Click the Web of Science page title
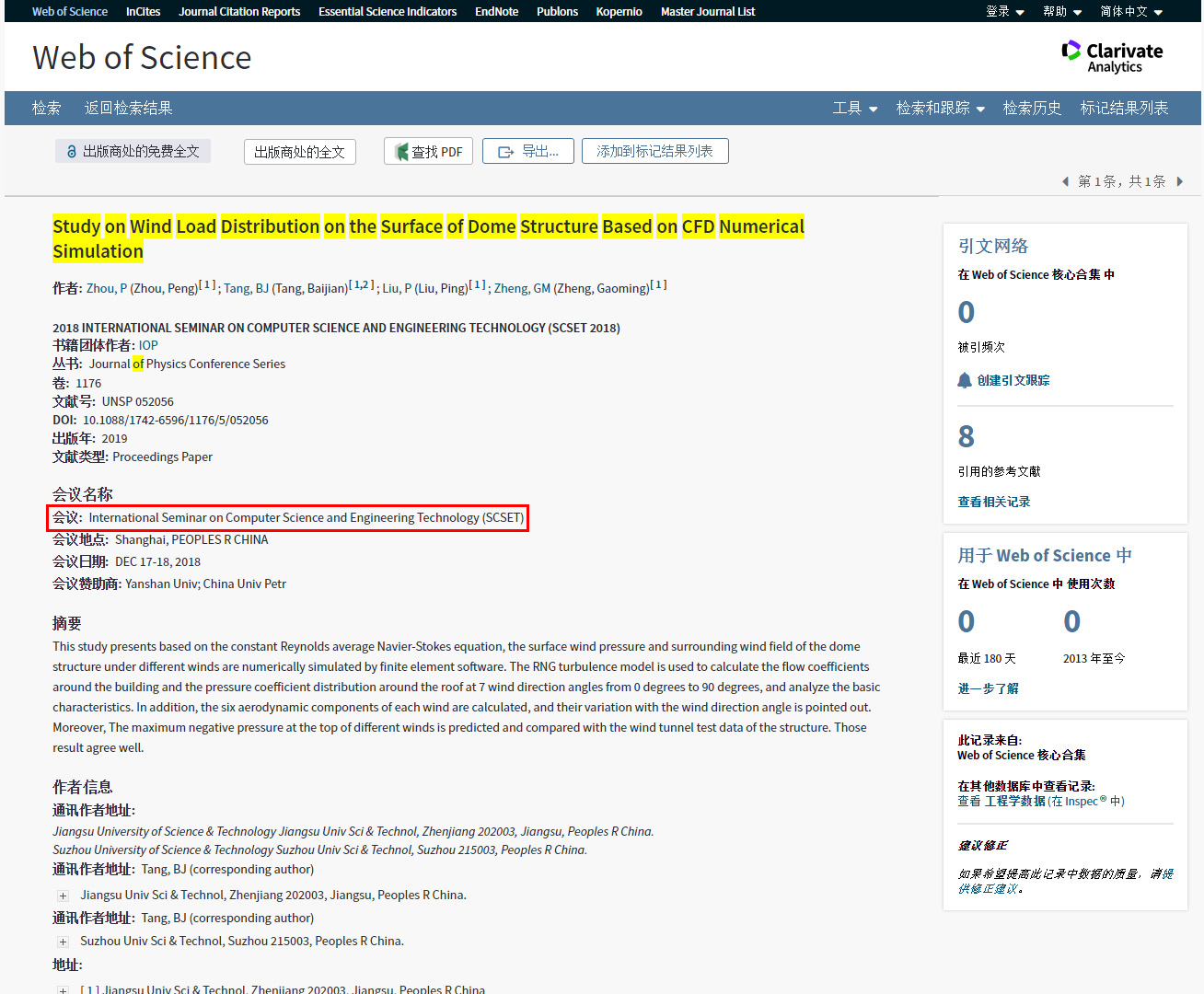This screenshot has width=1204, height=994. (x=142, y=57)
